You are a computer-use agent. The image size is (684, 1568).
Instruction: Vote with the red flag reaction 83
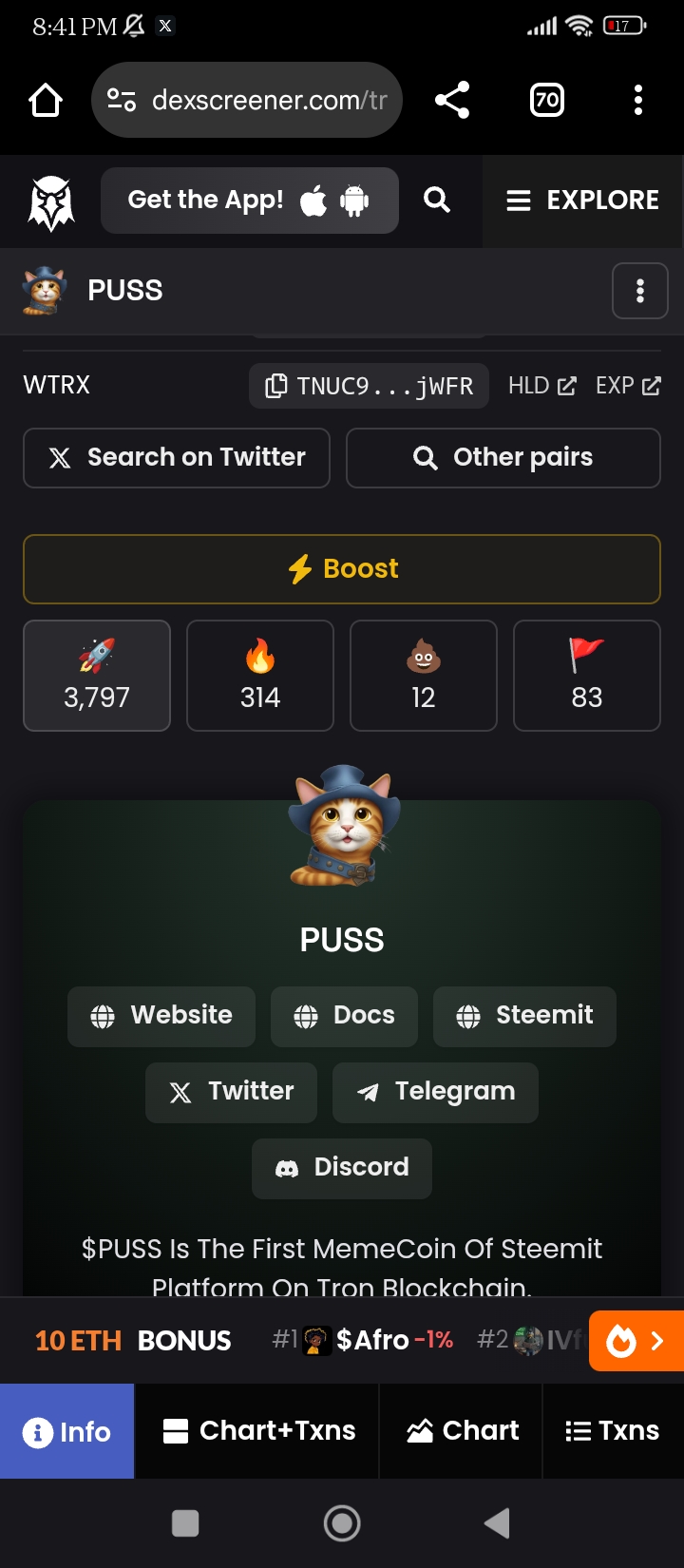point(587,676)
